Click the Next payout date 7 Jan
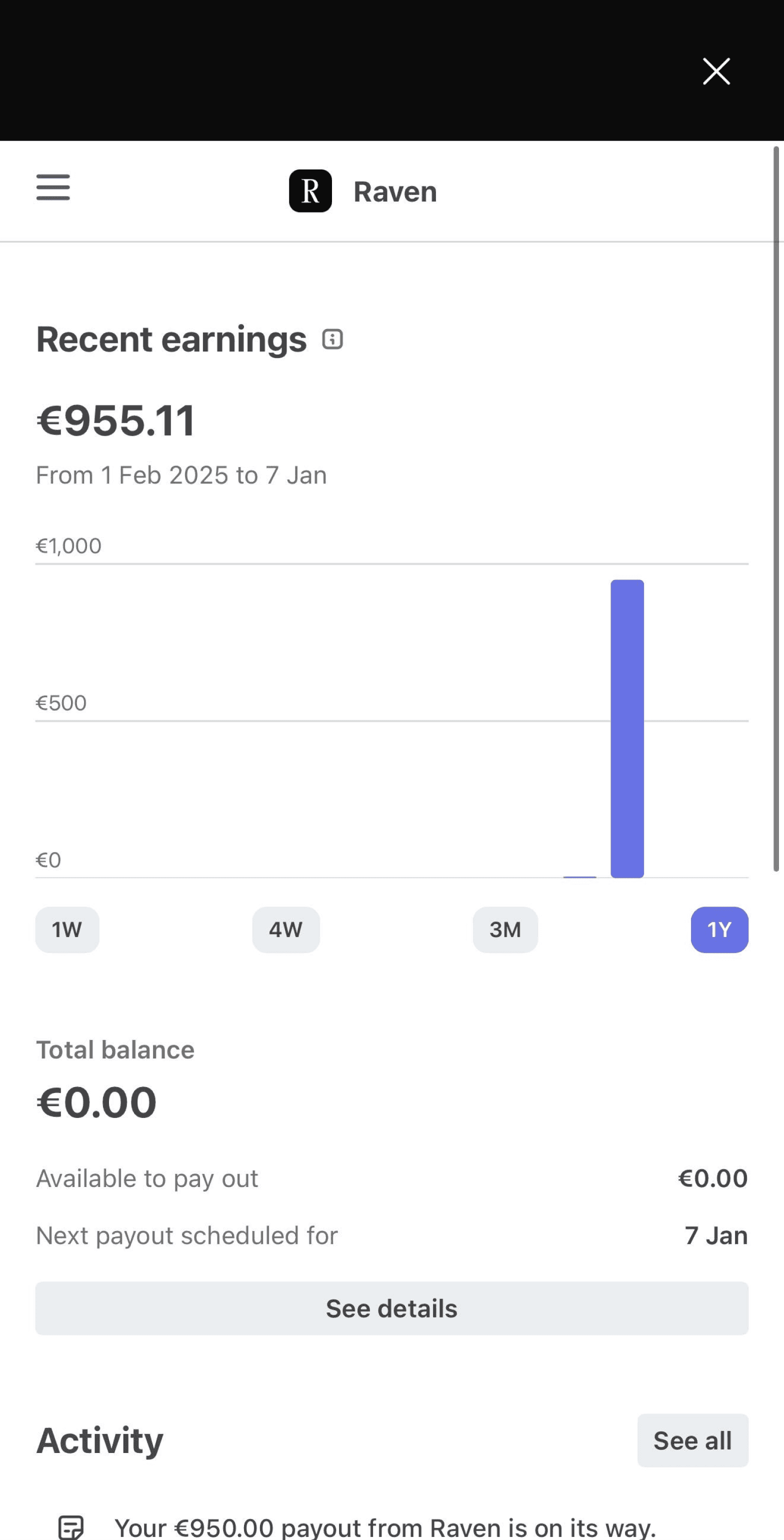784x1540 pixels. pos(716,1235)
